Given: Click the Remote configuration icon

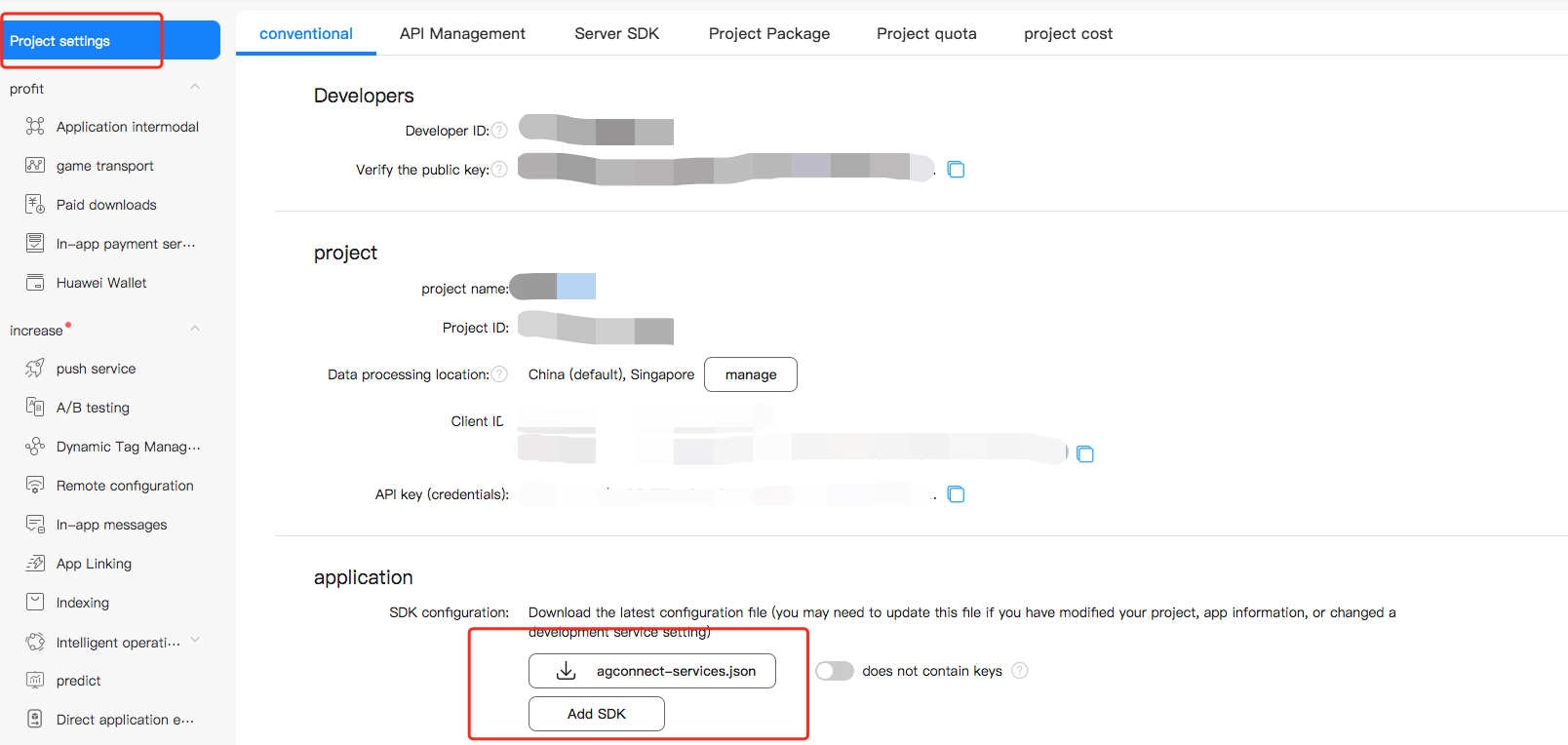Looking at the screenshot, I should pyautogui.click(x=35, y=485).
